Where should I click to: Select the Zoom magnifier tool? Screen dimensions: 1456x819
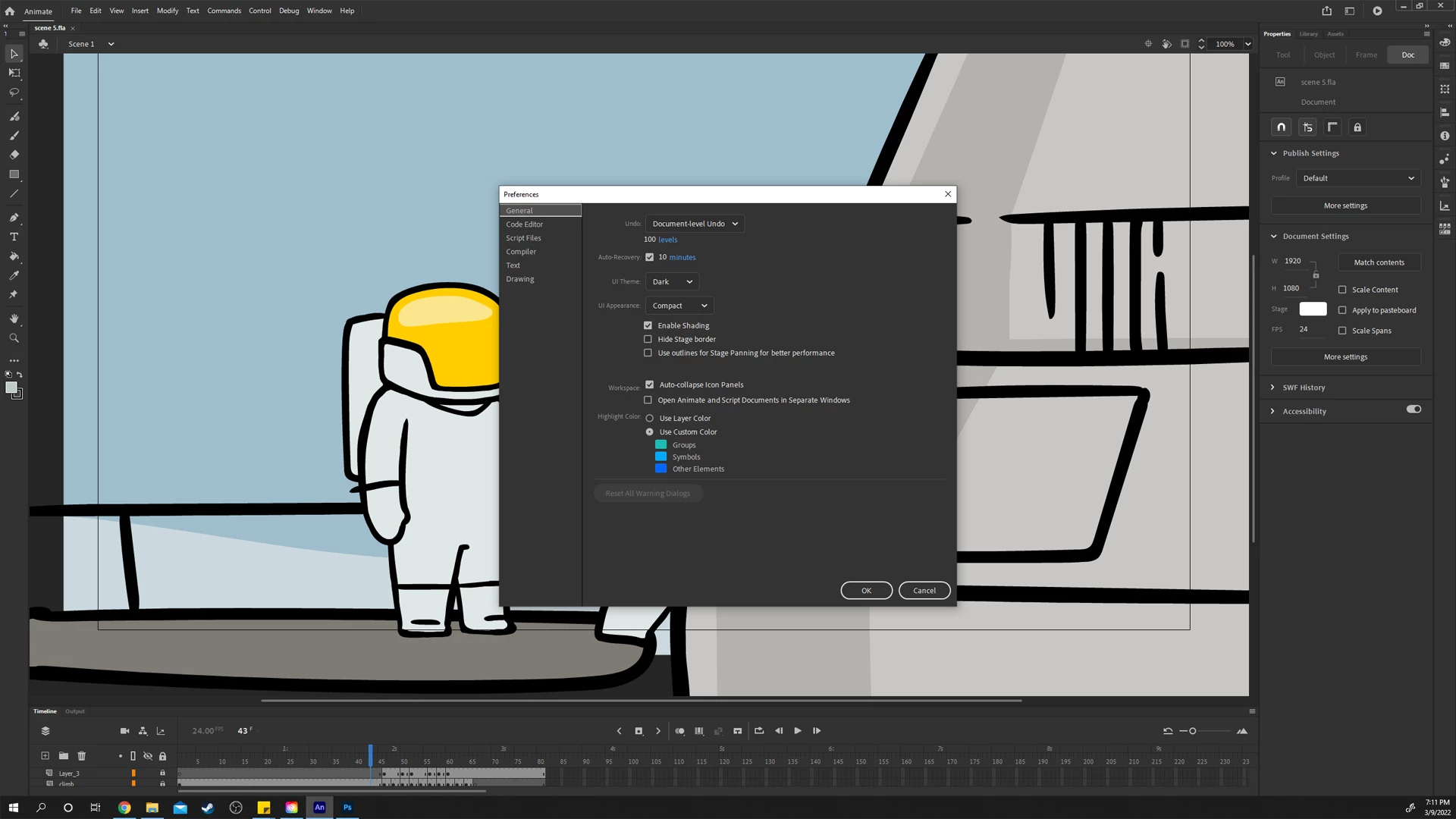coord(14,338)
